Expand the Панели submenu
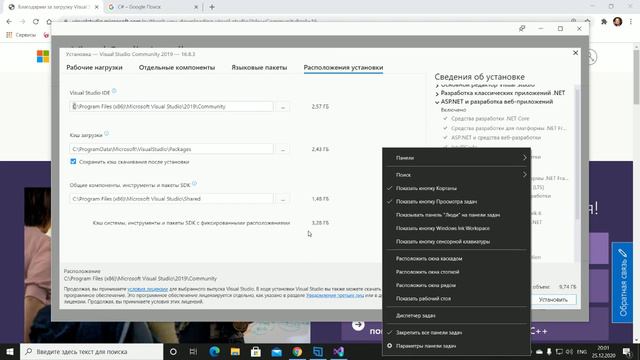The image size is (640, 360). [456, 158]
